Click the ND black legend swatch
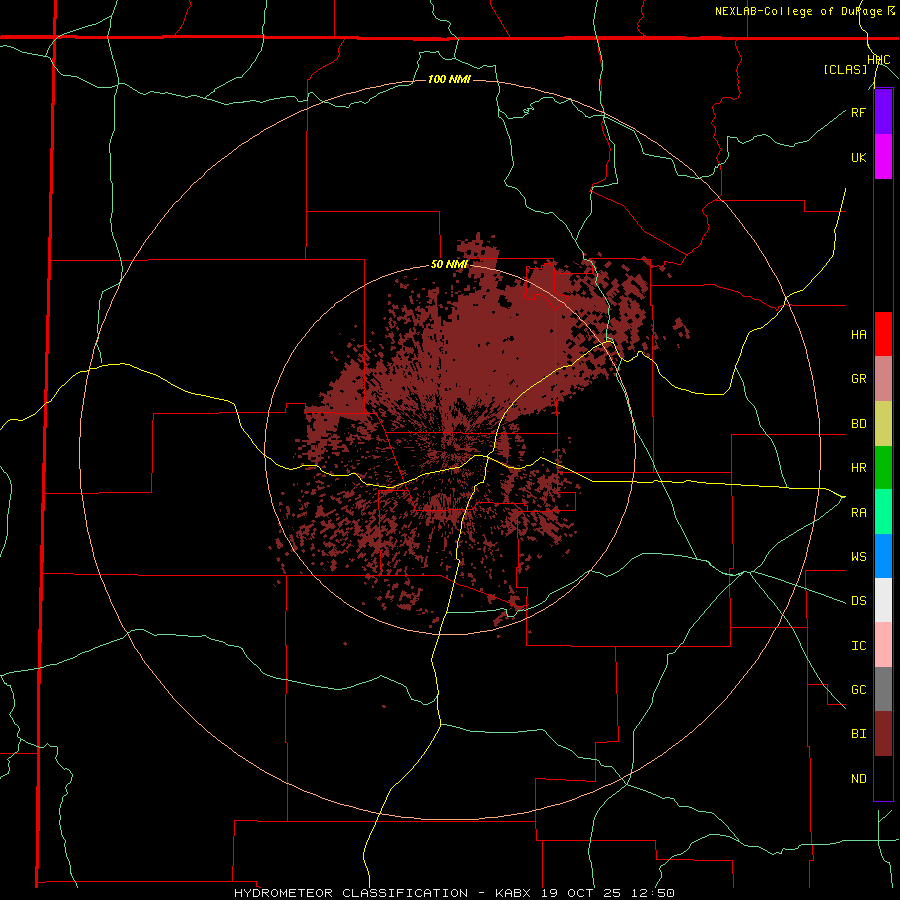Viewport: 900px width, 900px height. (x=883, y=778)
